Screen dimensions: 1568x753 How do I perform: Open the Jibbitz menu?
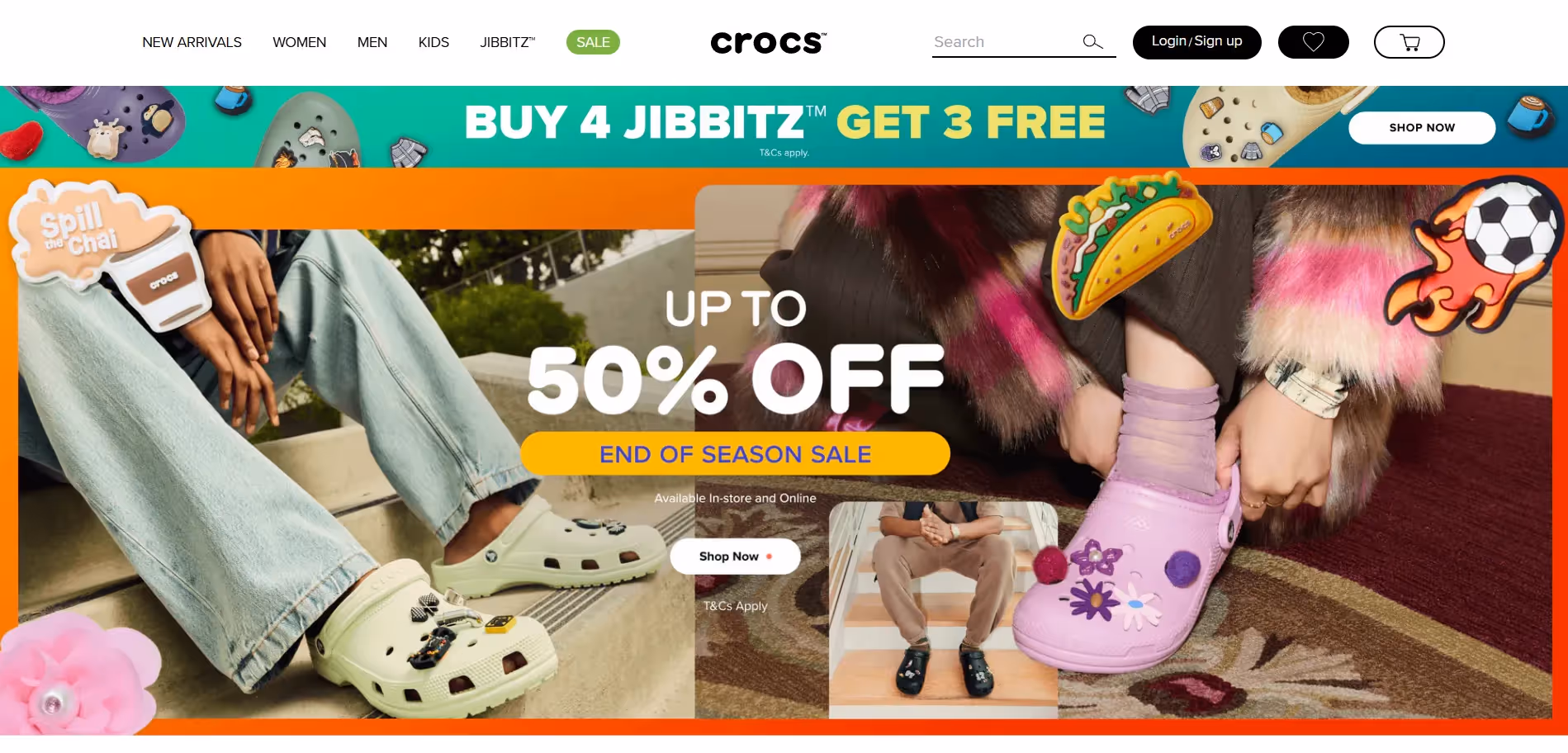pos(507,42)
